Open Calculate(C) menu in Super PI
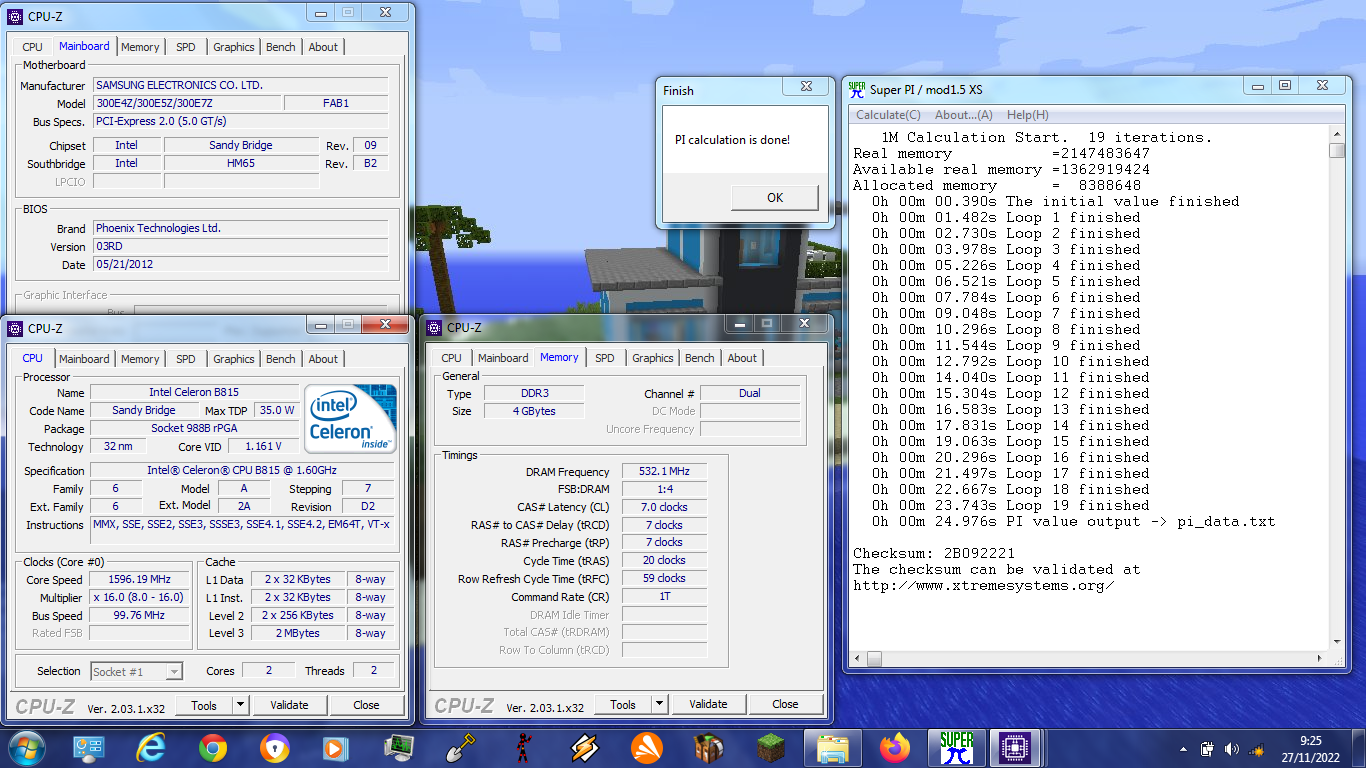1366x768 pixels. pos(888,115)
